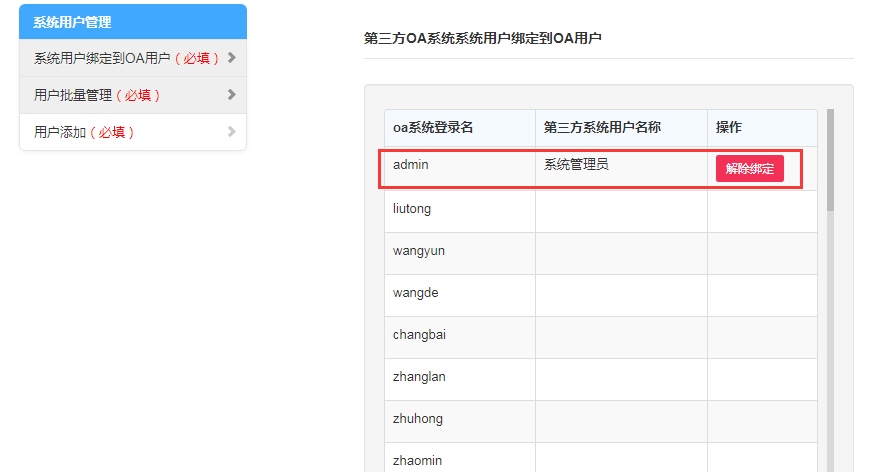Click chevron arrow beside 用户批量管理
The width and height of the screenshot is (889, 472).
(231, 95)
